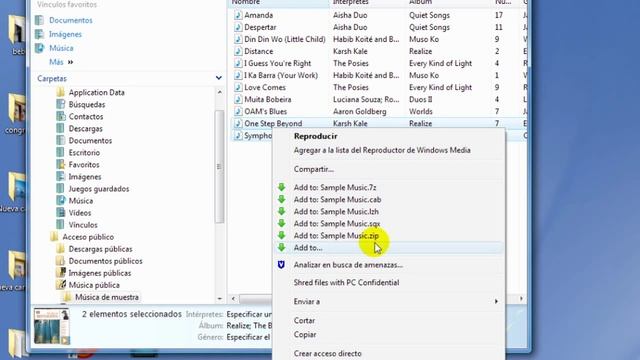Click the Acceso público folder icon
Image resolution: width=640 pixels, height=360 pixels.
[54, 237]
